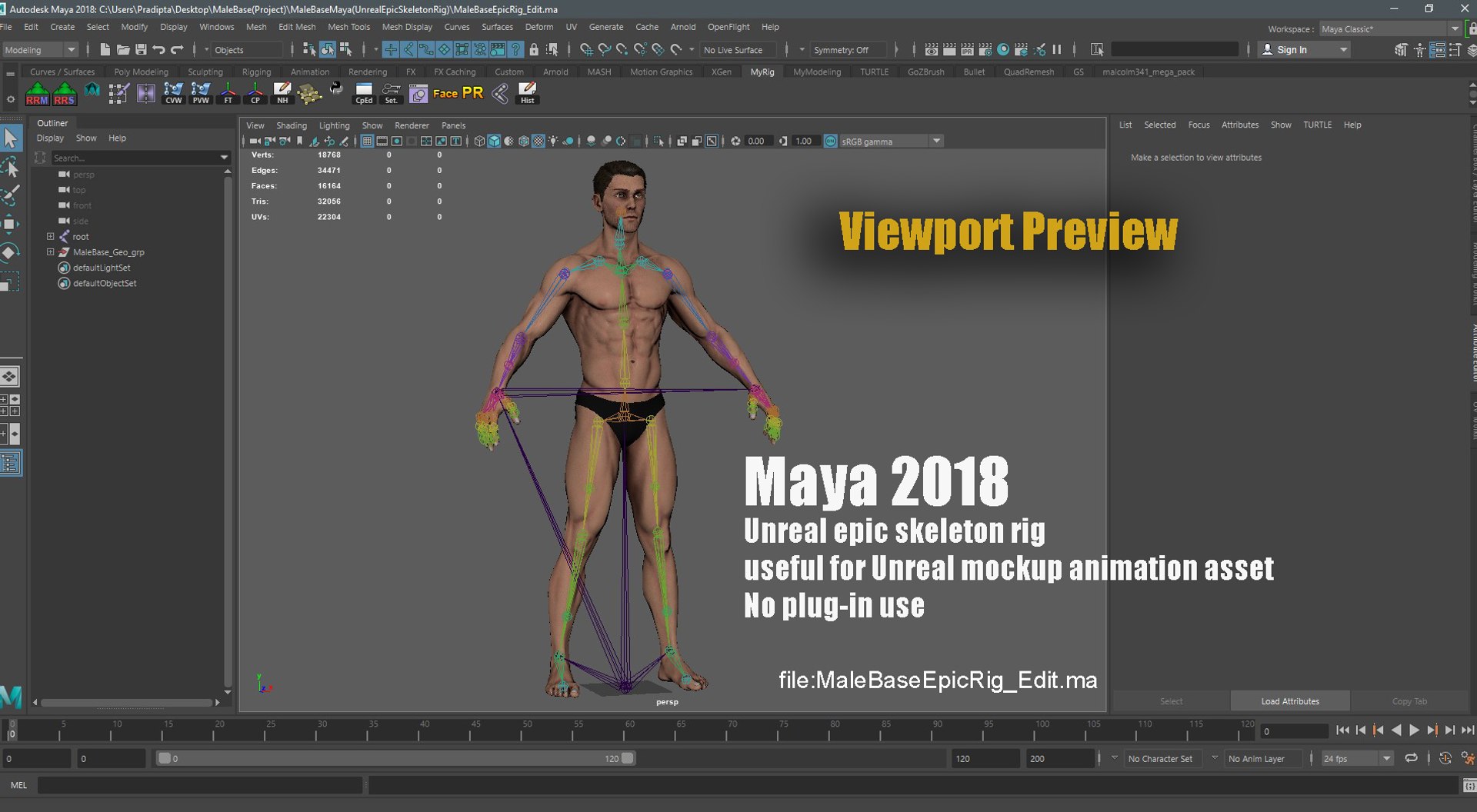Click the CP center pivot shelf icon
The image size is (1477, 812).
tap(255, 94)
